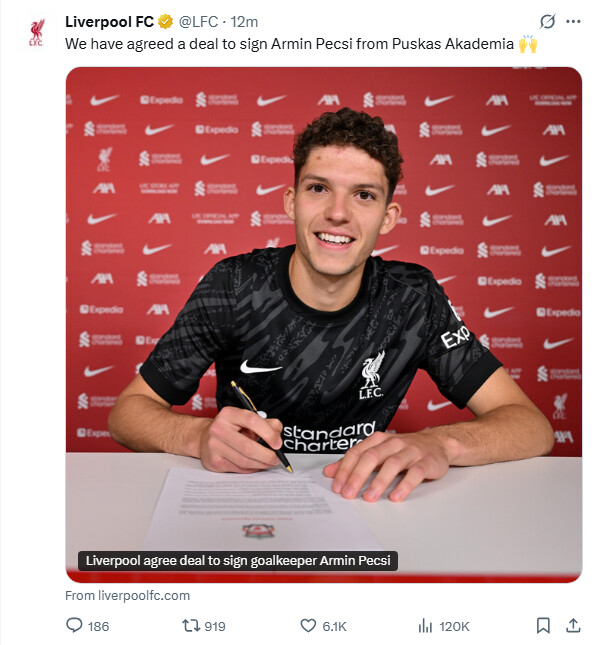Follow the From liverpoolfc.com source link
This screenshot has height=645, width=598.
[127, 596]
